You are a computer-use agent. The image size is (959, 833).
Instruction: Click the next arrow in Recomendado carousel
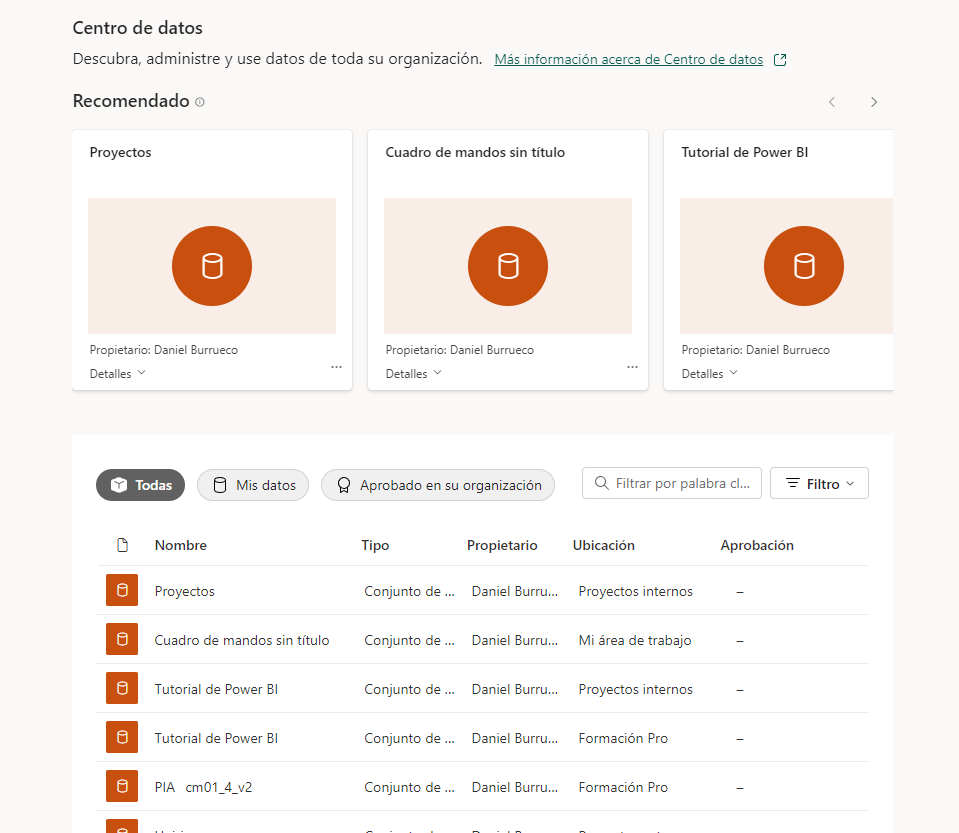874,102
